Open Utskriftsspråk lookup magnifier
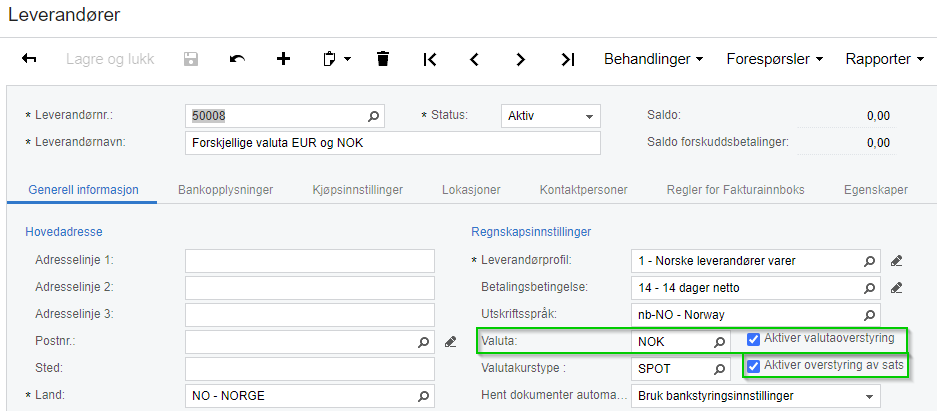Screen dimensions: 937x411 [x=869, y=315]
